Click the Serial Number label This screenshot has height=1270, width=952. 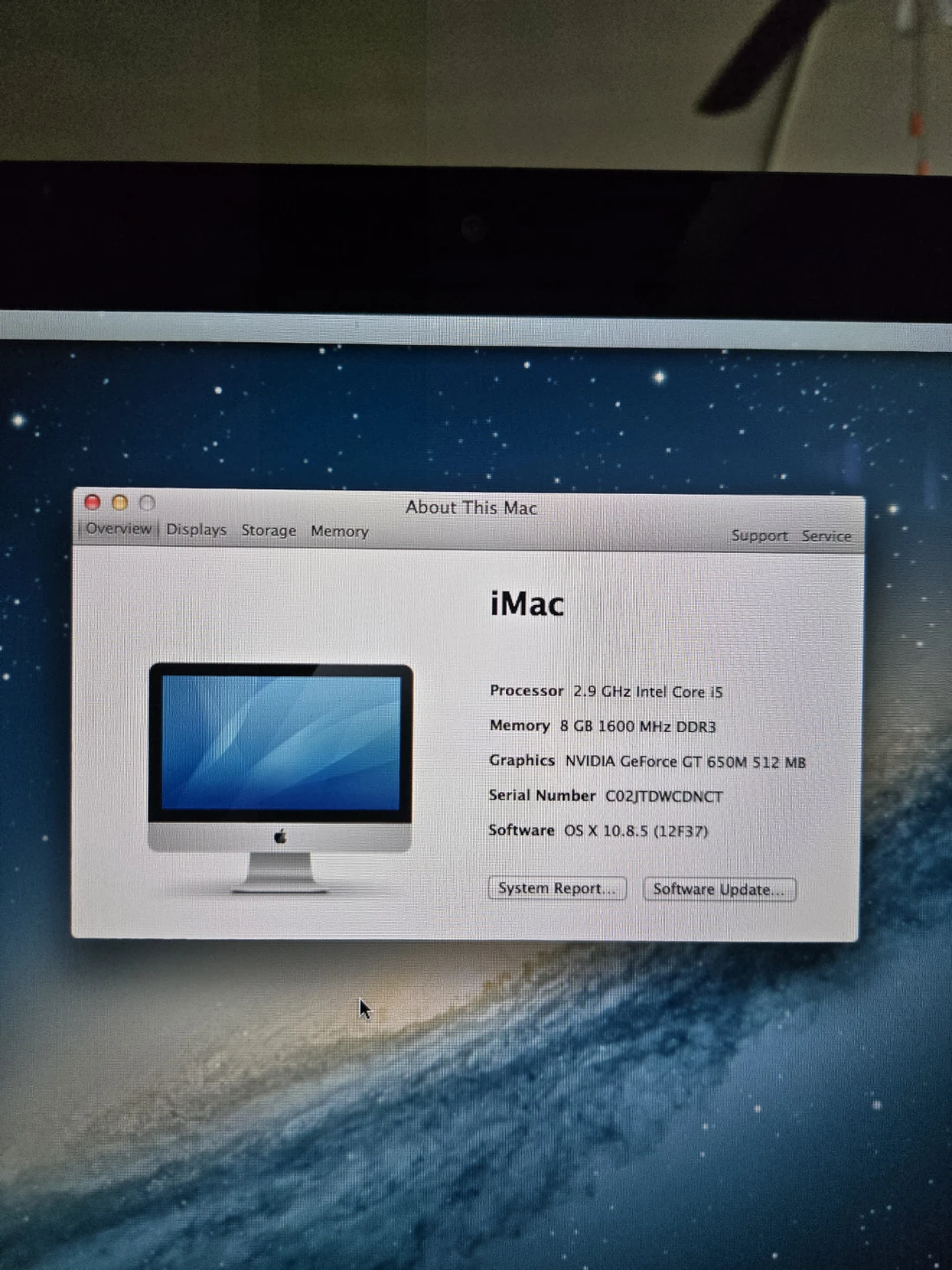click(542, 796)
